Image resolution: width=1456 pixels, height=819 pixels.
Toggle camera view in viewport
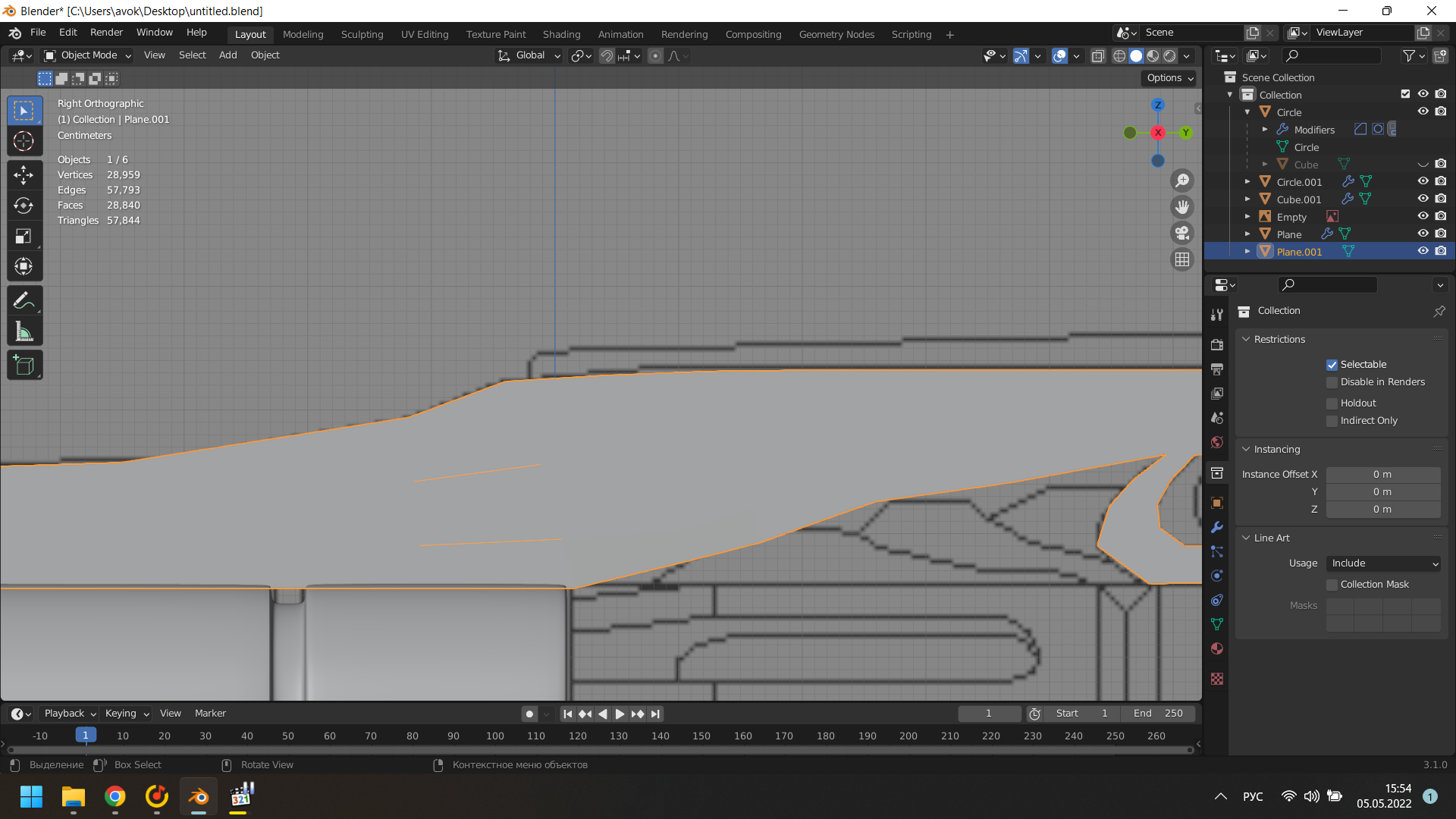click(x=1181, y=233)
